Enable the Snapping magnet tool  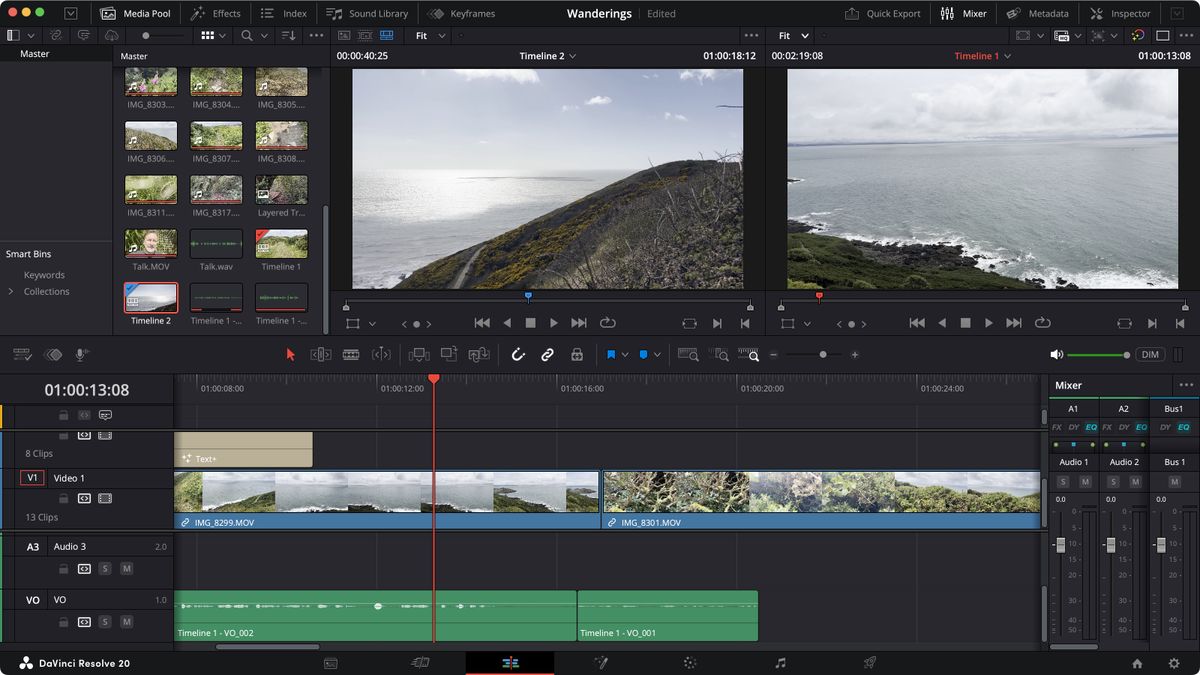pos(518,354)
